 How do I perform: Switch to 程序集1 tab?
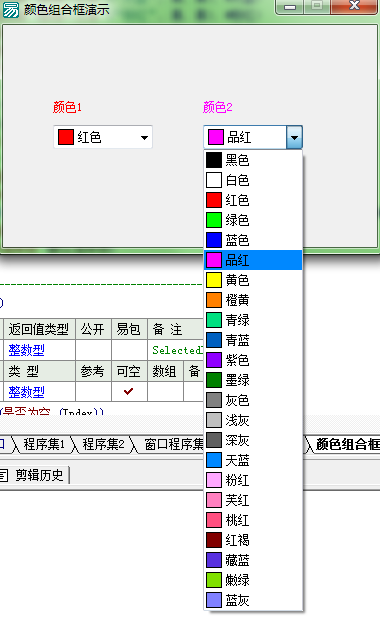tap(43, 444)
